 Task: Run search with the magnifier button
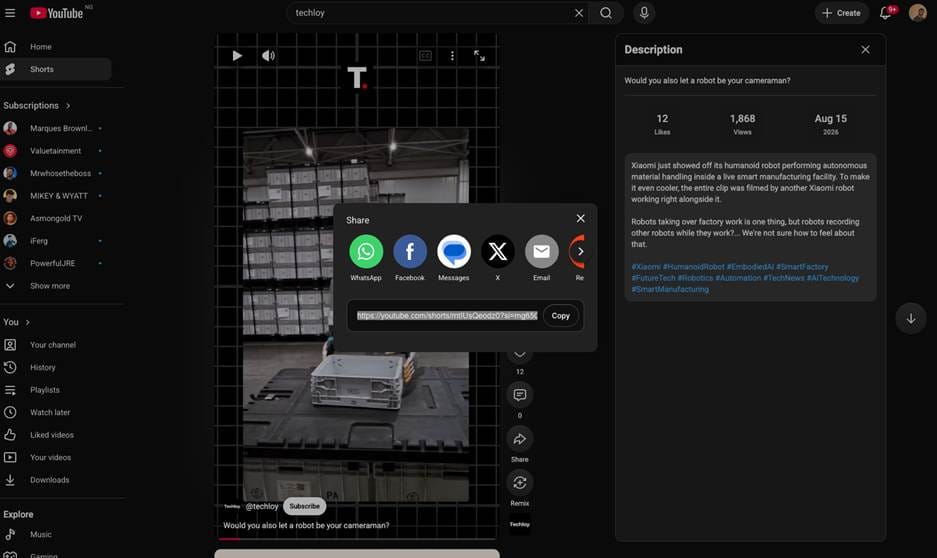pyautogui.click(x=606, y=13)
